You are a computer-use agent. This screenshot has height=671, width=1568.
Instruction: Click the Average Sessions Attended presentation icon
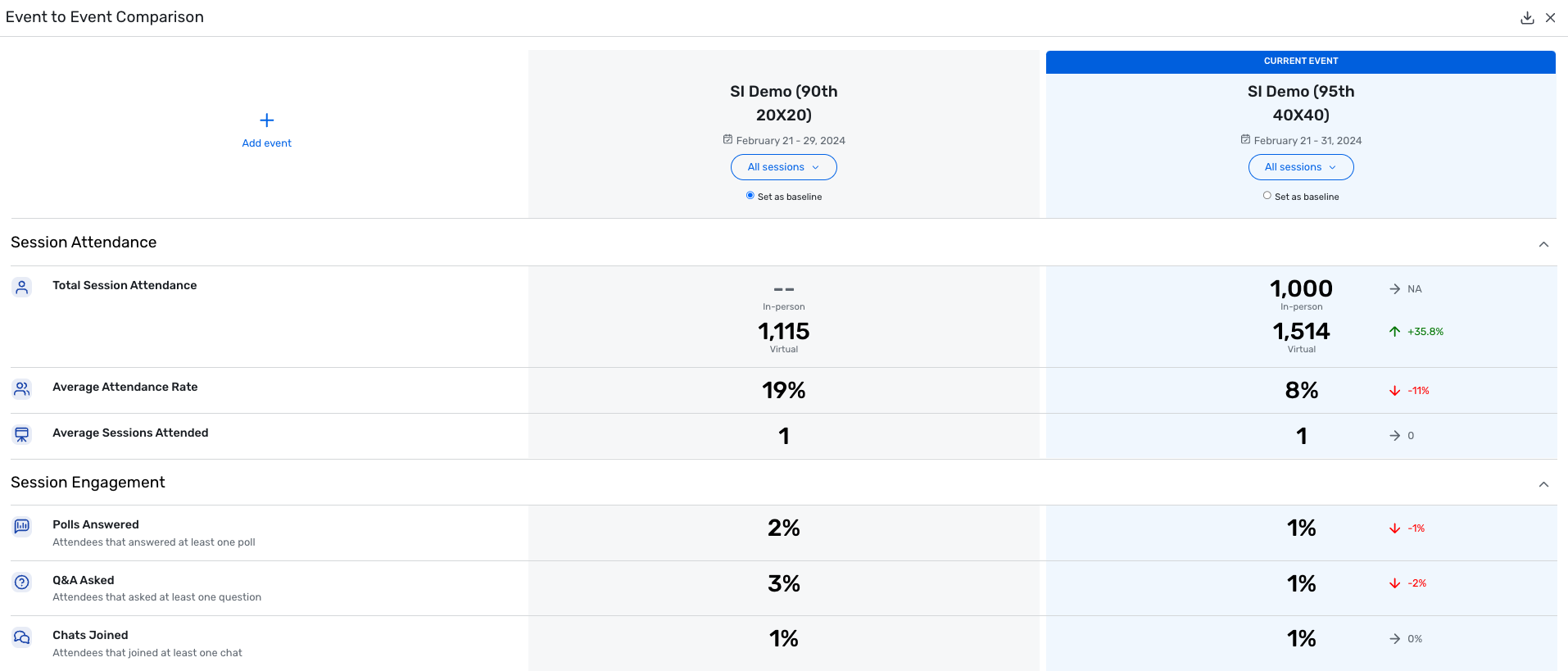[x=22, y=434]
